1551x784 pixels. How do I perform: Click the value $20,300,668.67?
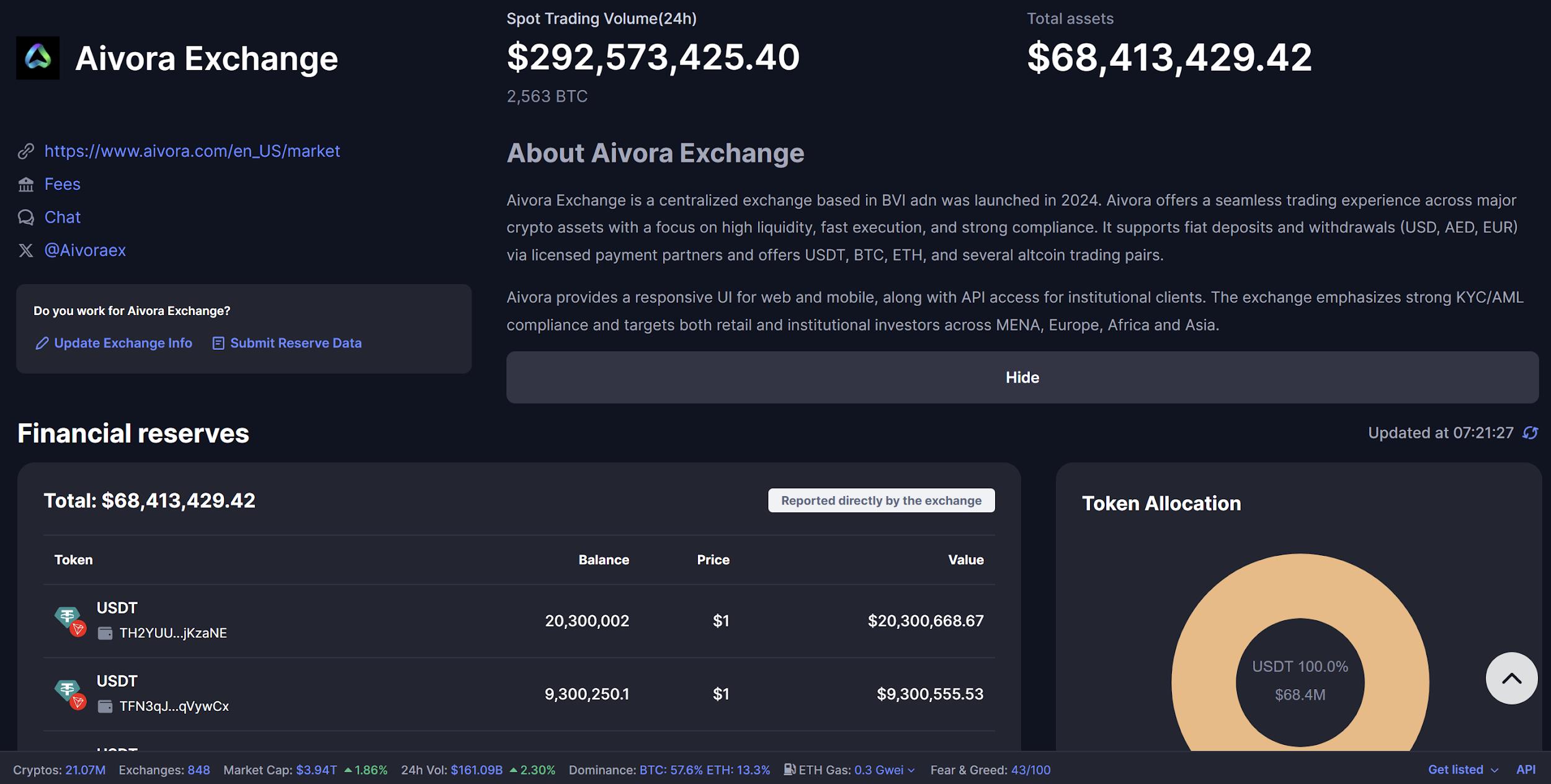point(926,621)
